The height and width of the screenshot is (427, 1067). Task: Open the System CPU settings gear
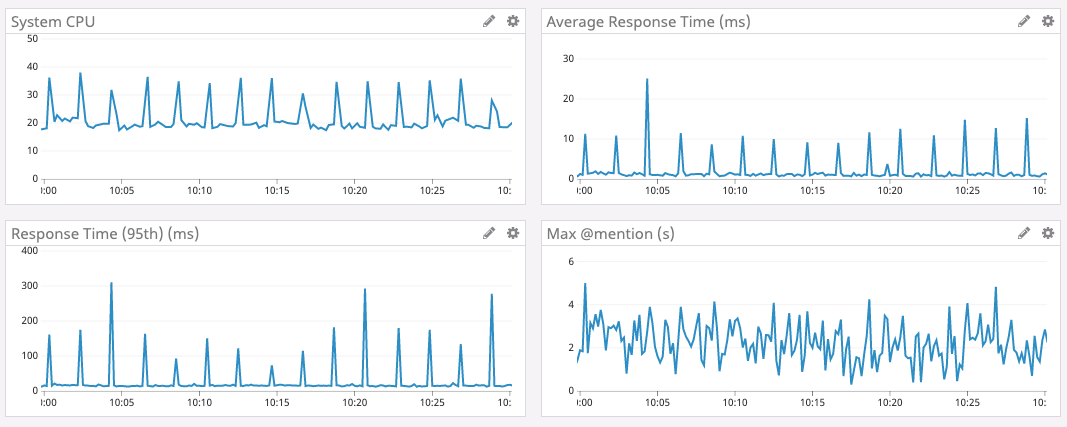tap(513, 21)
